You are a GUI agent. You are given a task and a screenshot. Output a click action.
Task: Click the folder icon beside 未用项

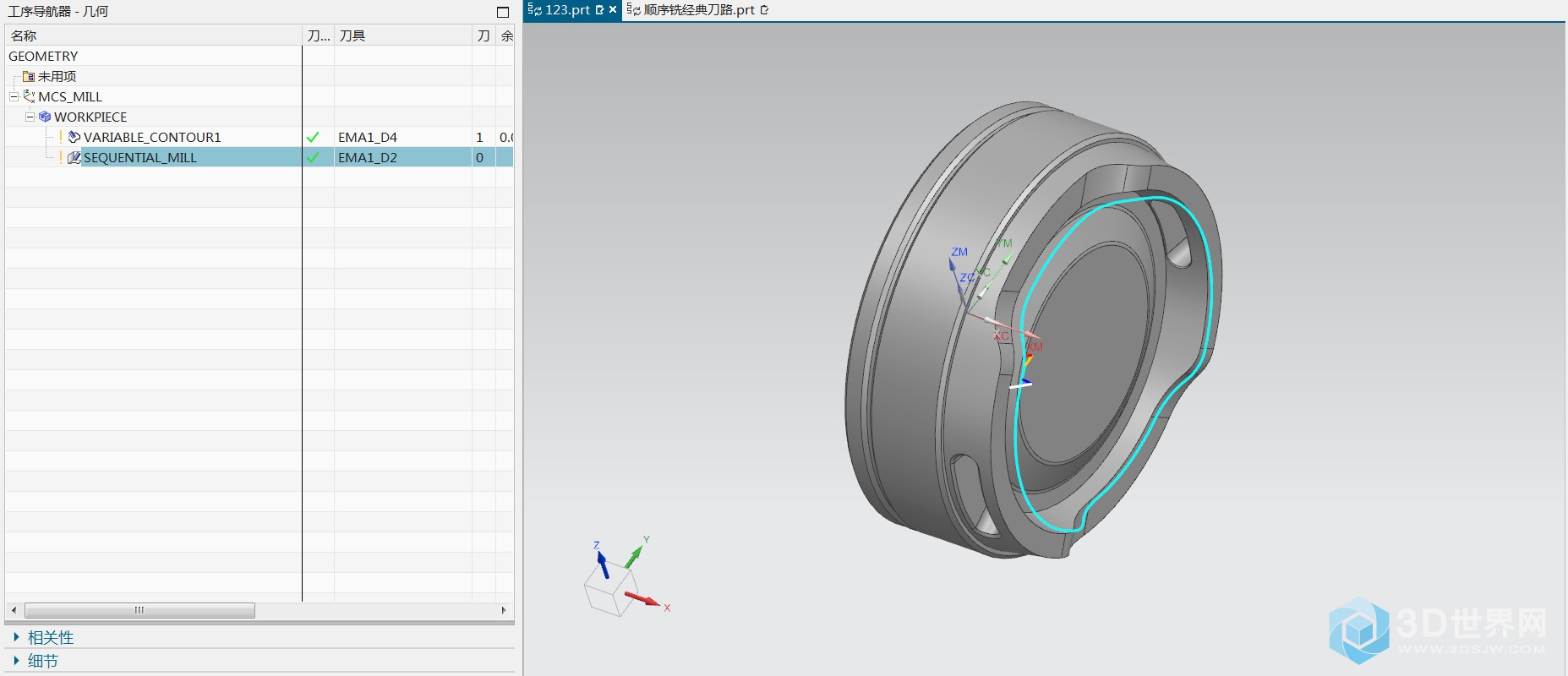coord(28,76)
